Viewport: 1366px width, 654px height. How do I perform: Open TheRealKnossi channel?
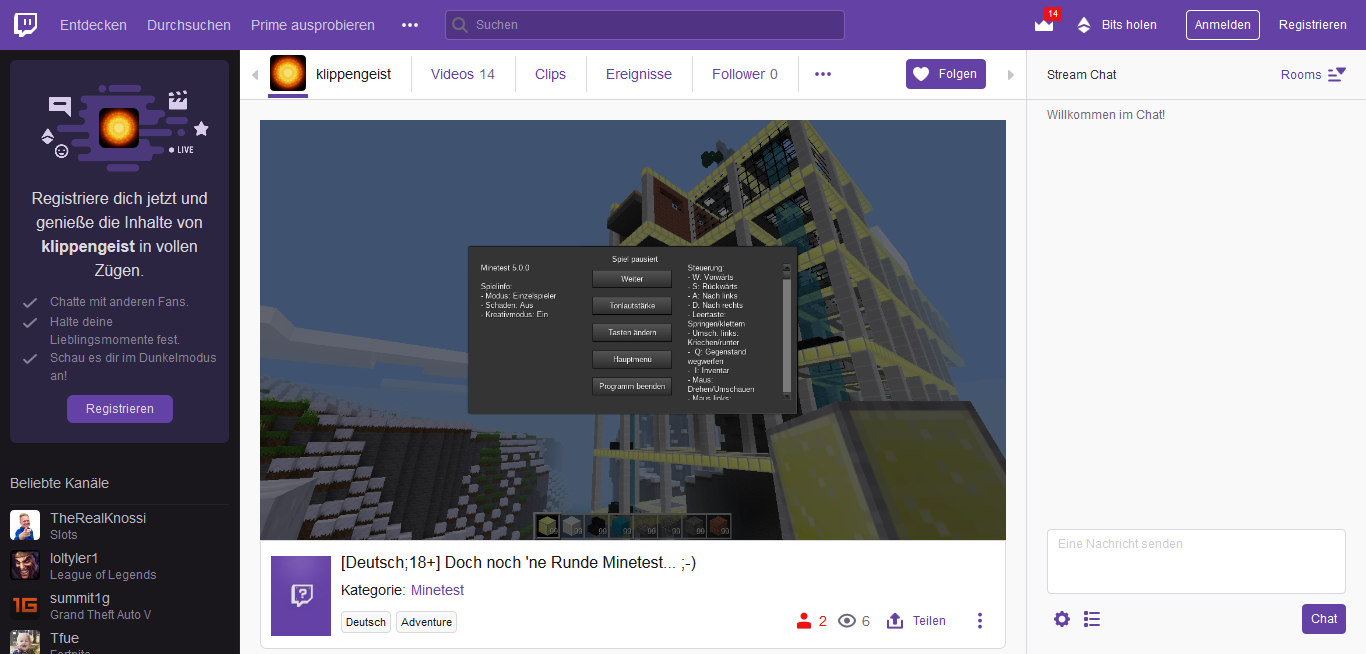tap(120, 526)
